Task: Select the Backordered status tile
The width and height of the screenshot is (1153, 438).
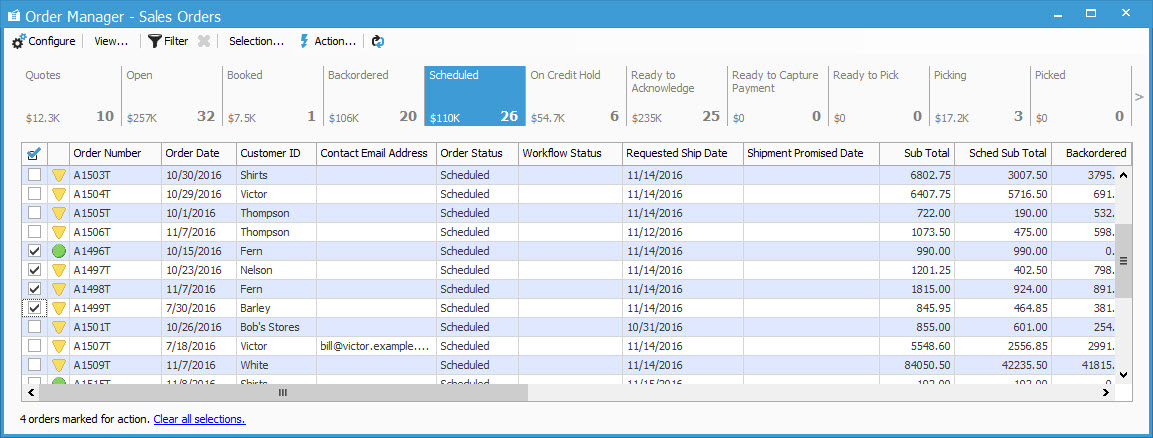Action: click(x=373, y=96)
